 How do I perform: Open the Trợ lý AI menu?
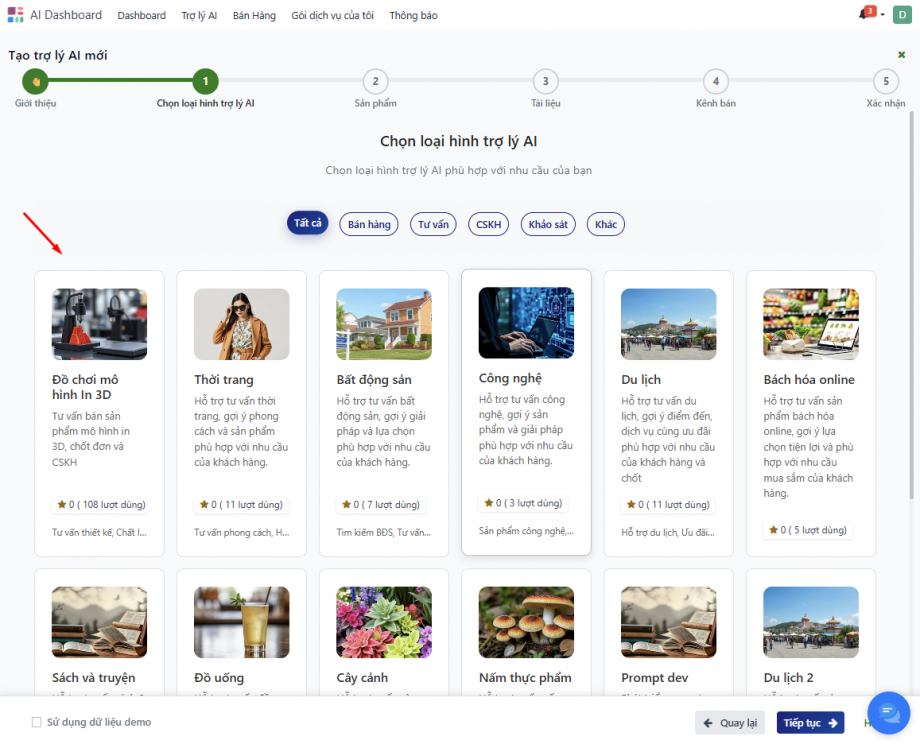[199, 16]
